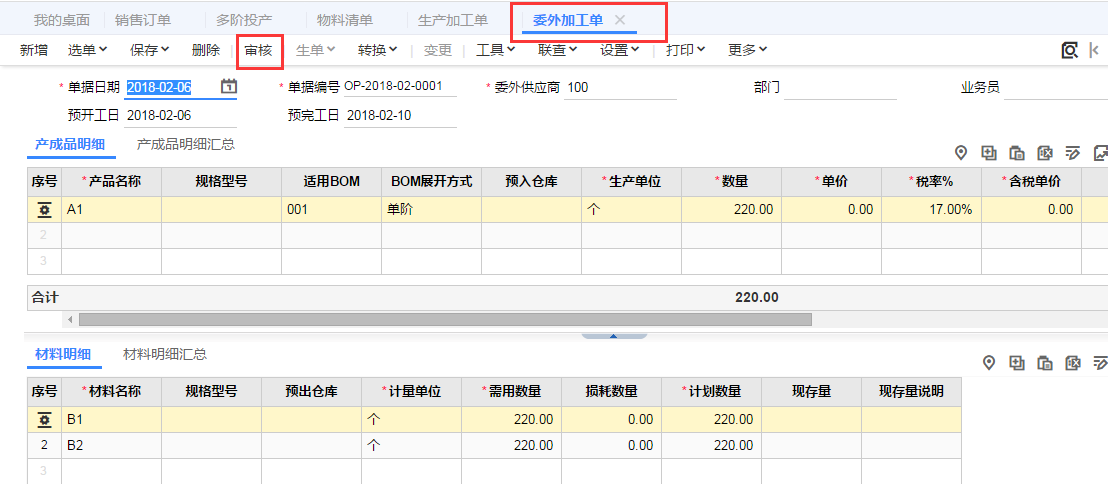Click the 新增 button
This screenshot has width=1108, height=484.
coord(33,50)
